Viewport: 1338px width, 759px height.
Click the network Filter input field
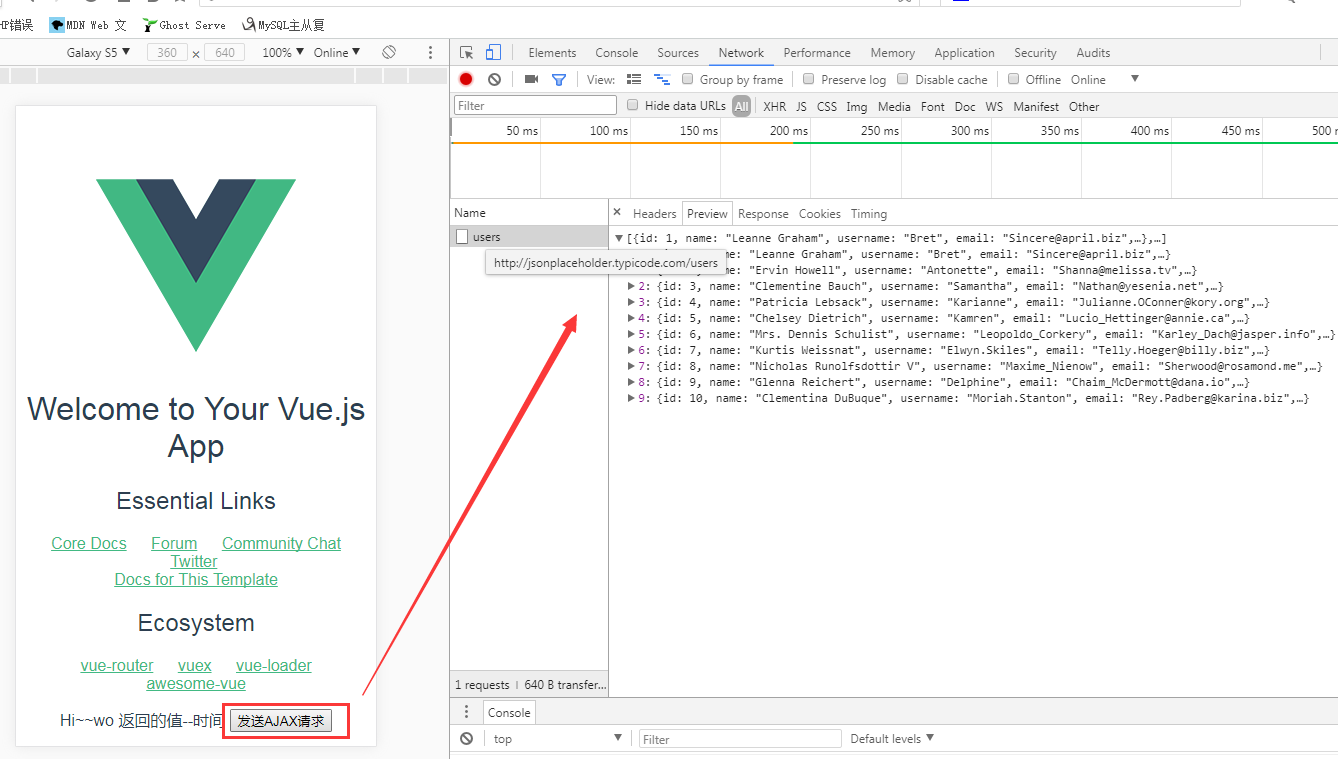[535, 105]
